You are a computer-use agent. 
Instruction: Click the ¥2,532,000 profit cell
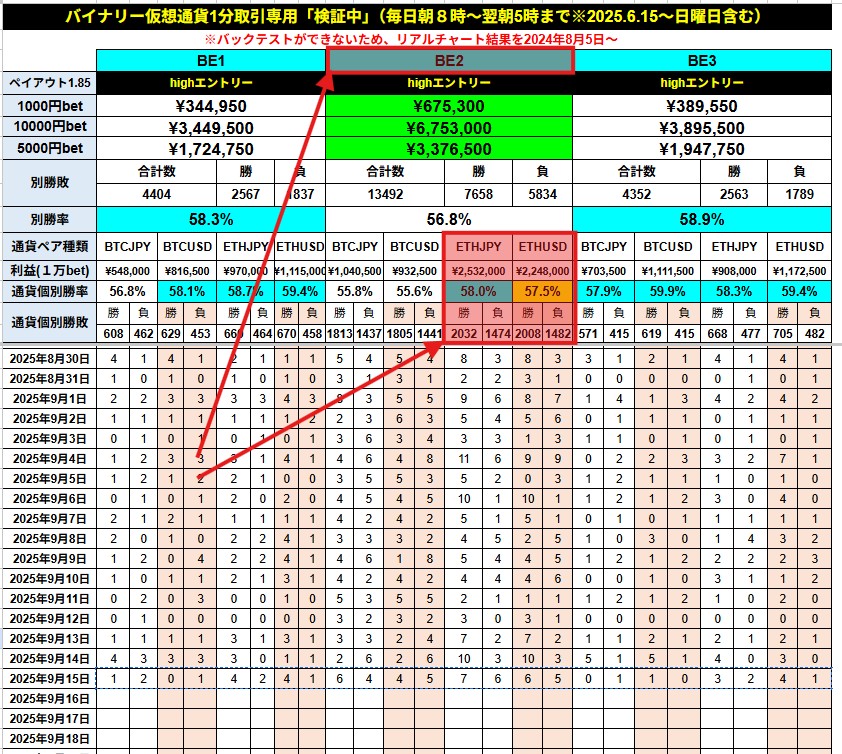point(478,271)
